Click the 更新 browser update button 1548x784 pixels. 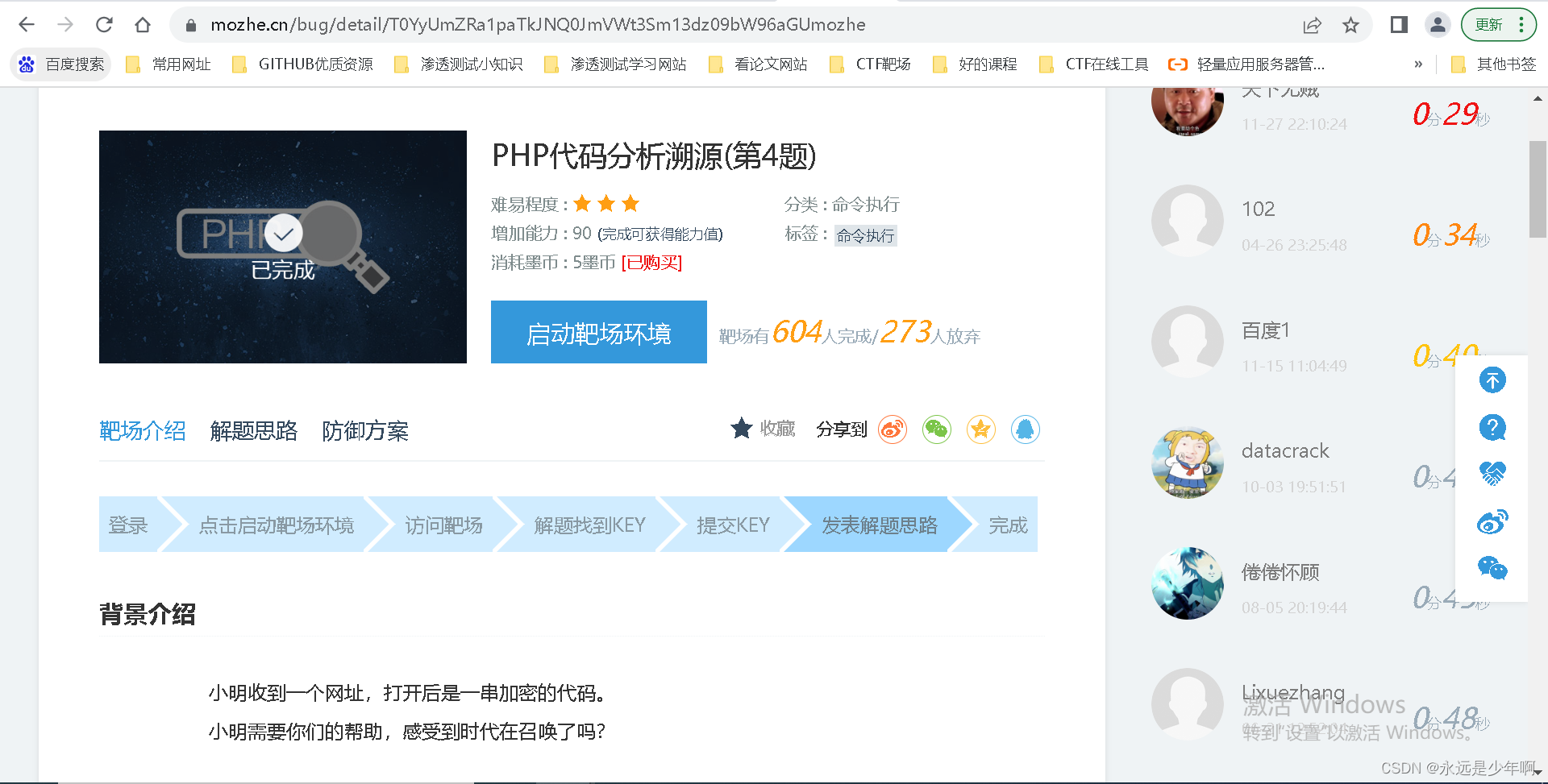tap(1498, 25)
